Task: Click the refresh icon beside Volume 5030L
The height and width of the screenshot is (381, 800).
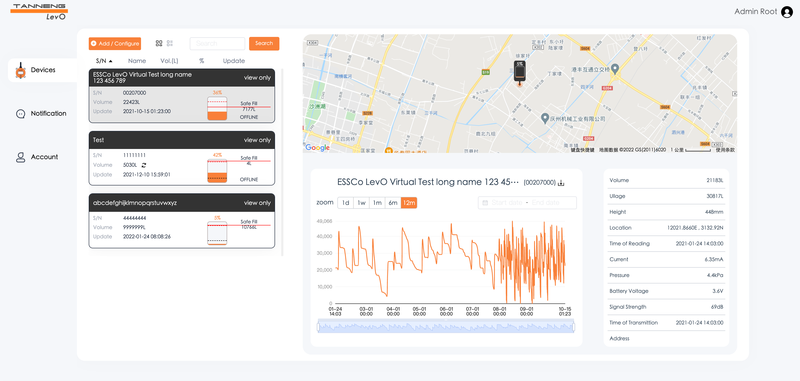Action: pos(144,165)
